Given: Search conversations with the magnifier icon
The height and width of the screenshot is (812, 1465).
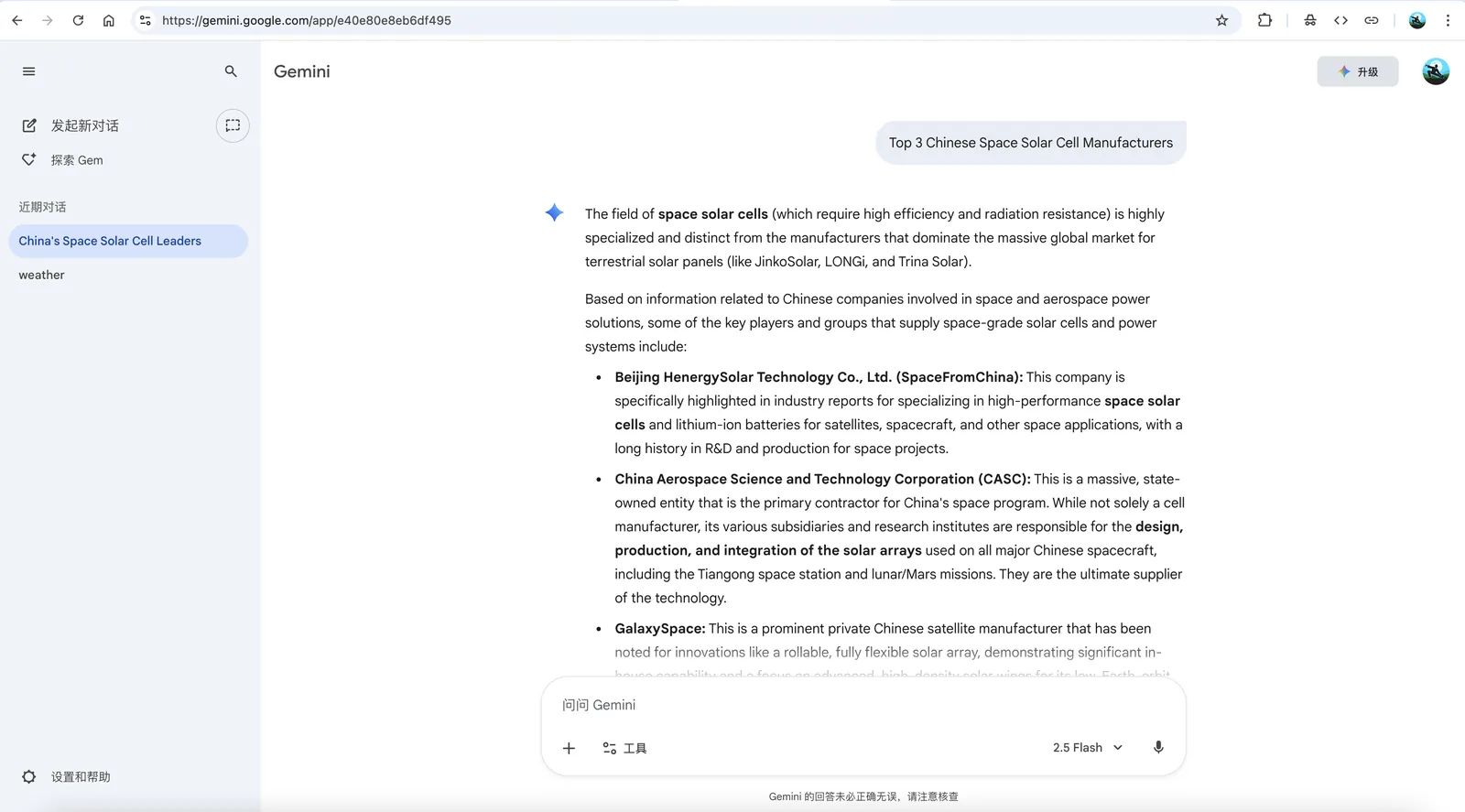Looking at the screenshot, I should 231,71.
